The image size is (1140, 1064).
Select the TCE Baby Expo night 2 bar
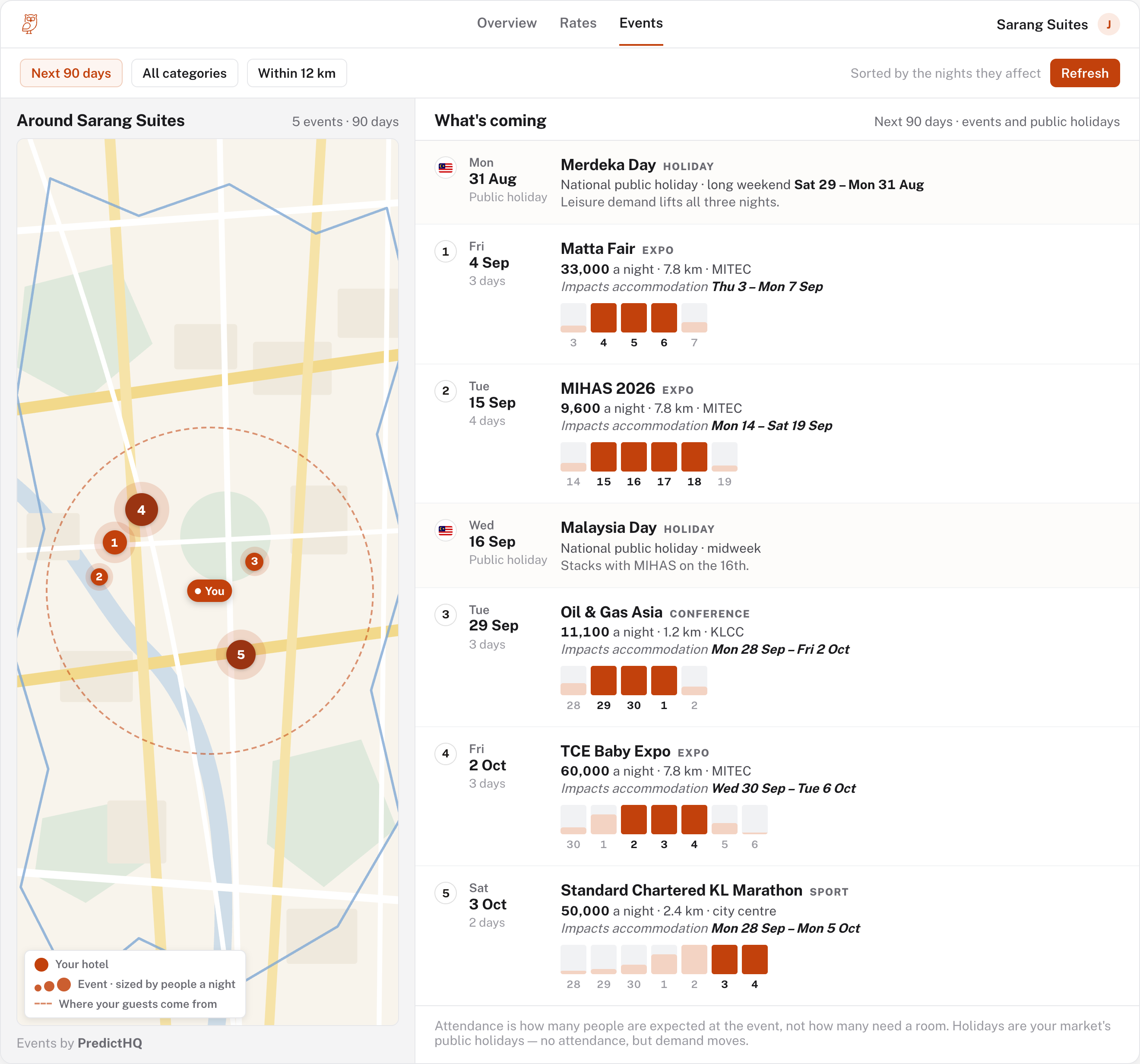(x=633, y=819)
